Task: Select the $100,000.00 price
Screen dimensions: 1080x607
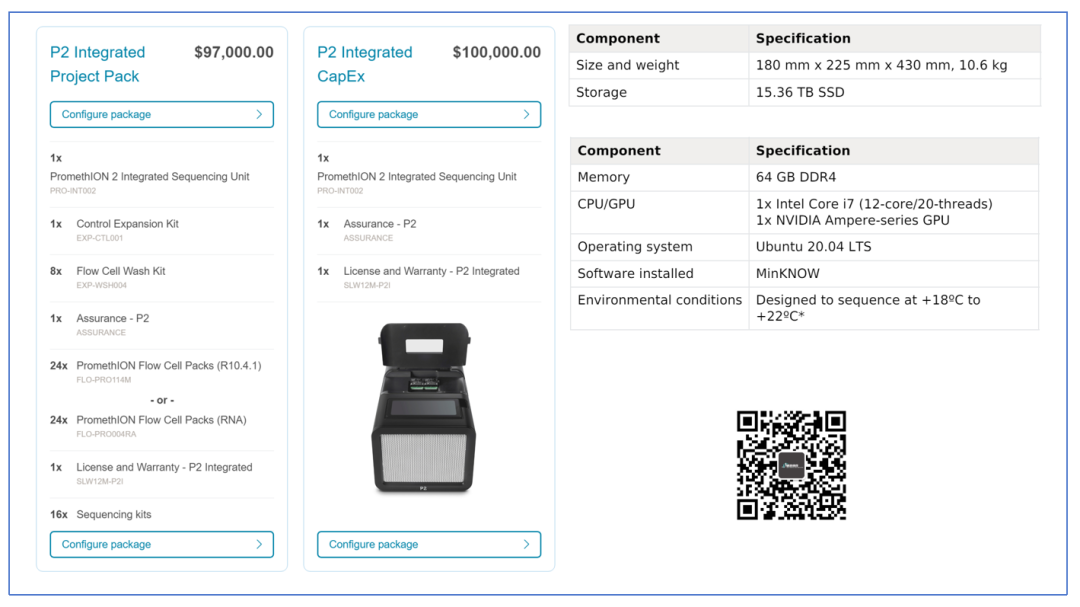Action: [497, 52]
